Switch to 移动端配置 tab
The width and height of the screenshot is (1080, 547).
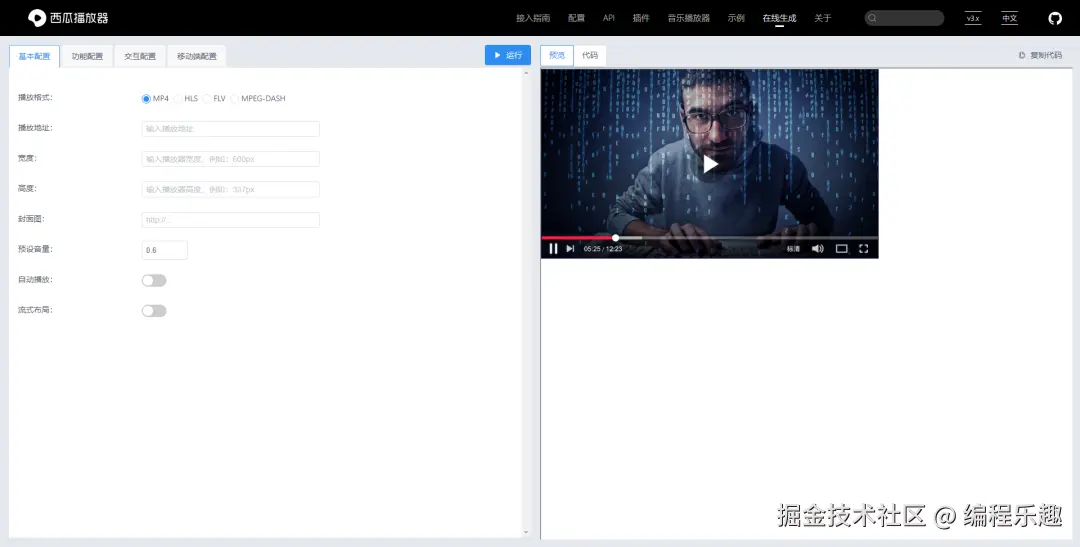coord(196,56)
